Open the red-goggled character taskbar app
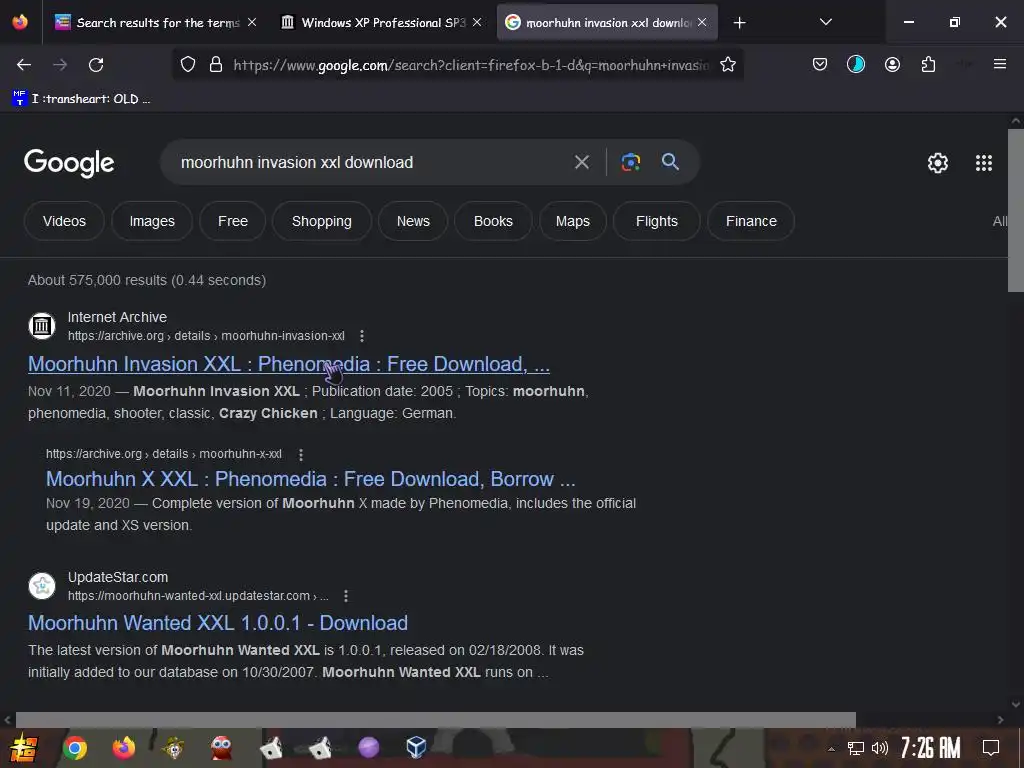This screenshot has height=768, width=1024. (x=222, y=747)
